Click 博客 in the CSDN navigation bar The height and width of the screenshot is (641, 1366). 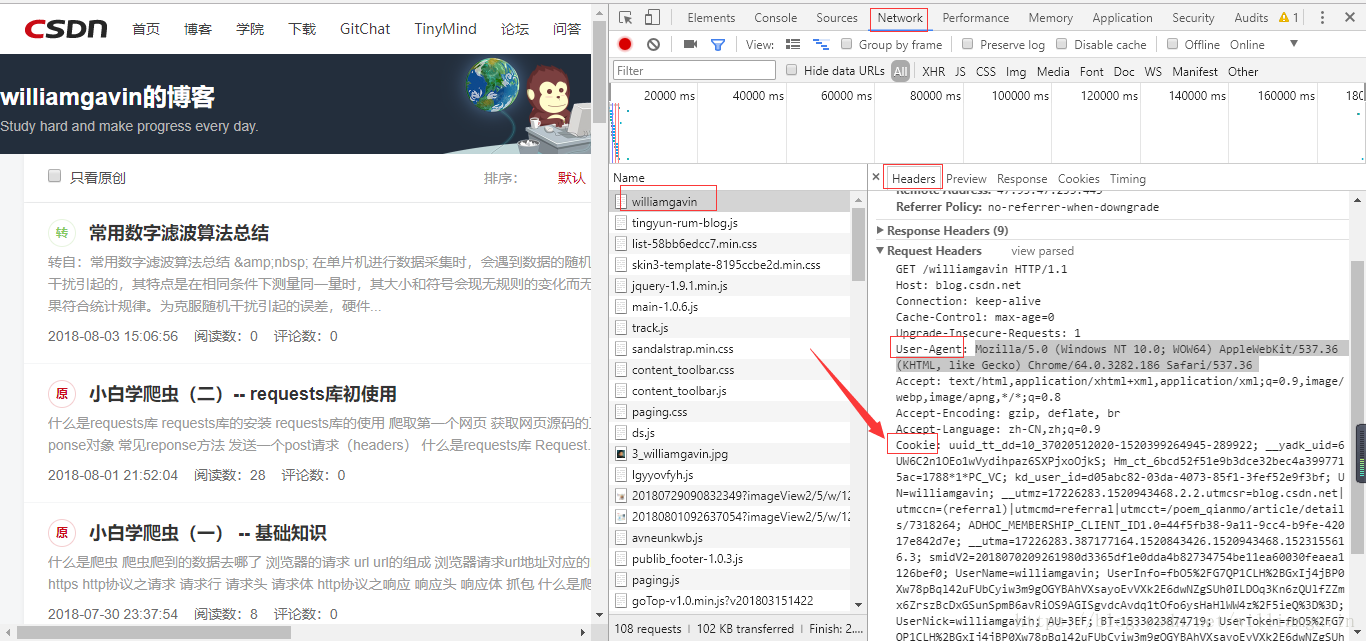[x=198, y=28]
